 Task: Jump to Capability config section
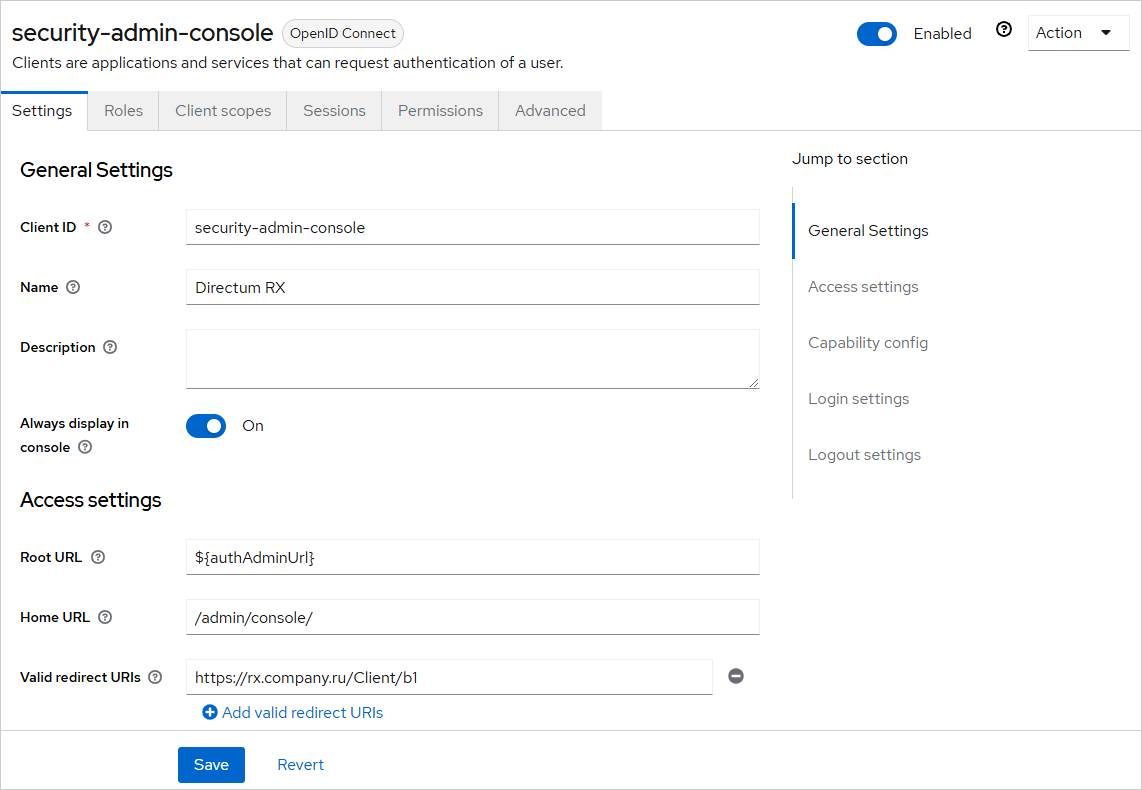[x=867, y=343]
